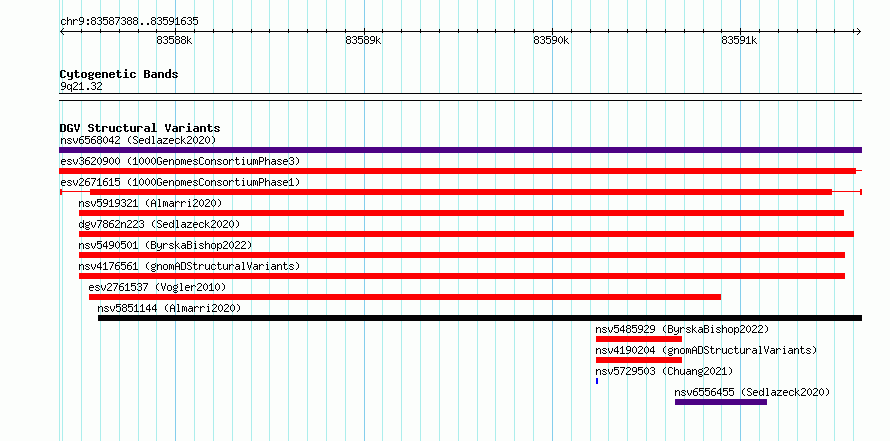Click the red bar of esv3620900
This screenshot has height=441, width=890.
click(x=457, y=171)
